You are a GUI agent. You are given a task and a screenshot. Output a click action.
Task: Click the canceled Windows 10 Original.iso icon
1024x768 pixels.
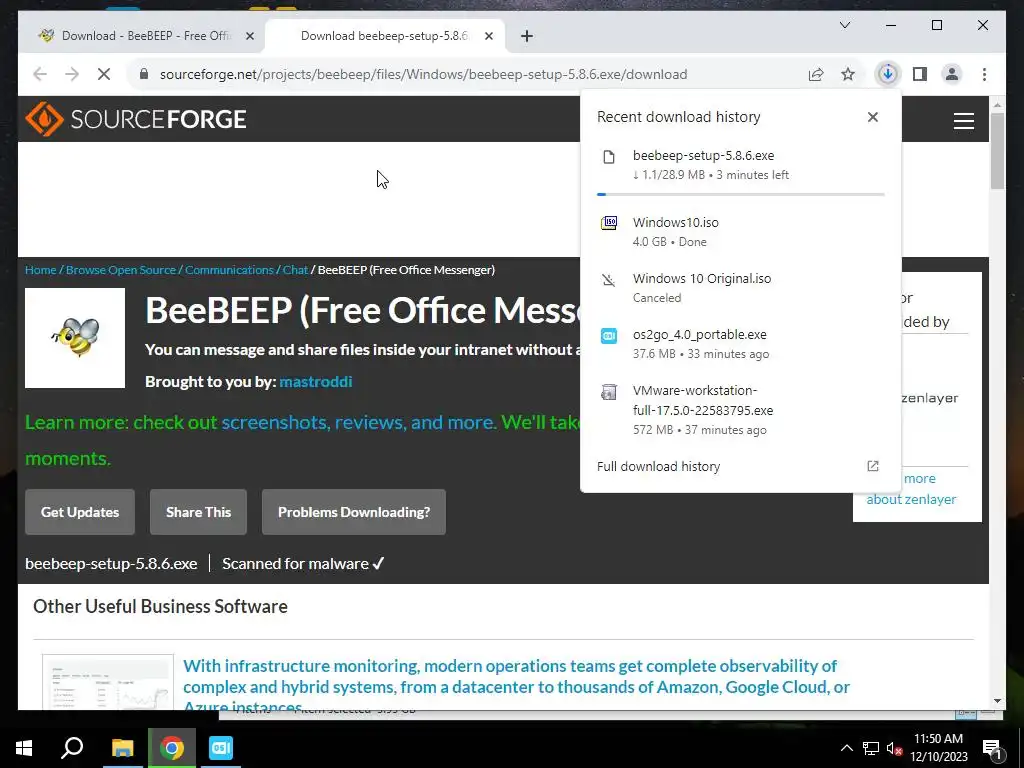(609, 280)
